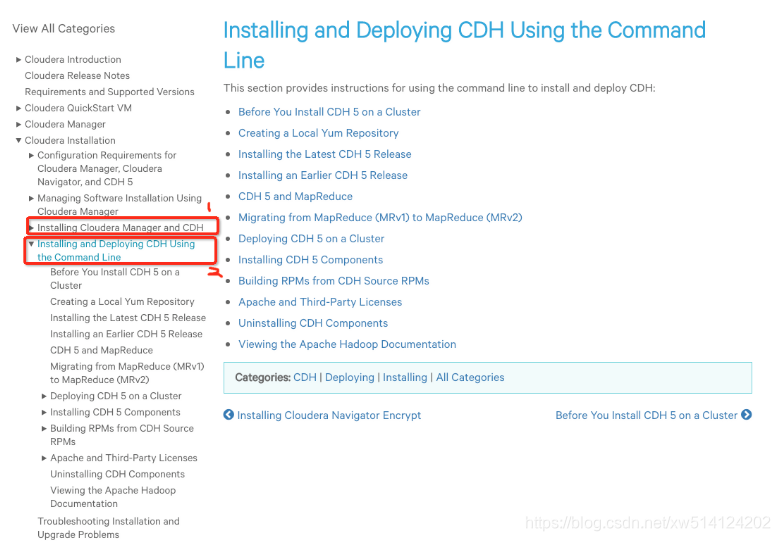780x541 pixels.
Task: Go to Installing Cloudera Navigator Encrypt page
Action: click(x=329, y=415)
